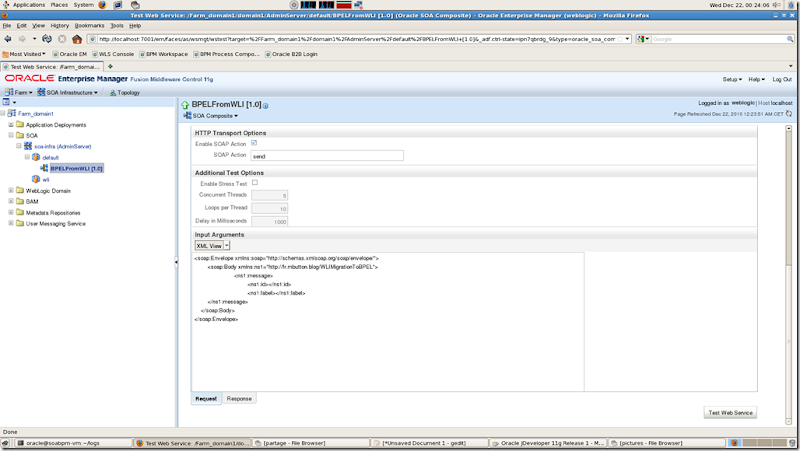Open the SOA Composite dropdown menu

click(211, 116)
